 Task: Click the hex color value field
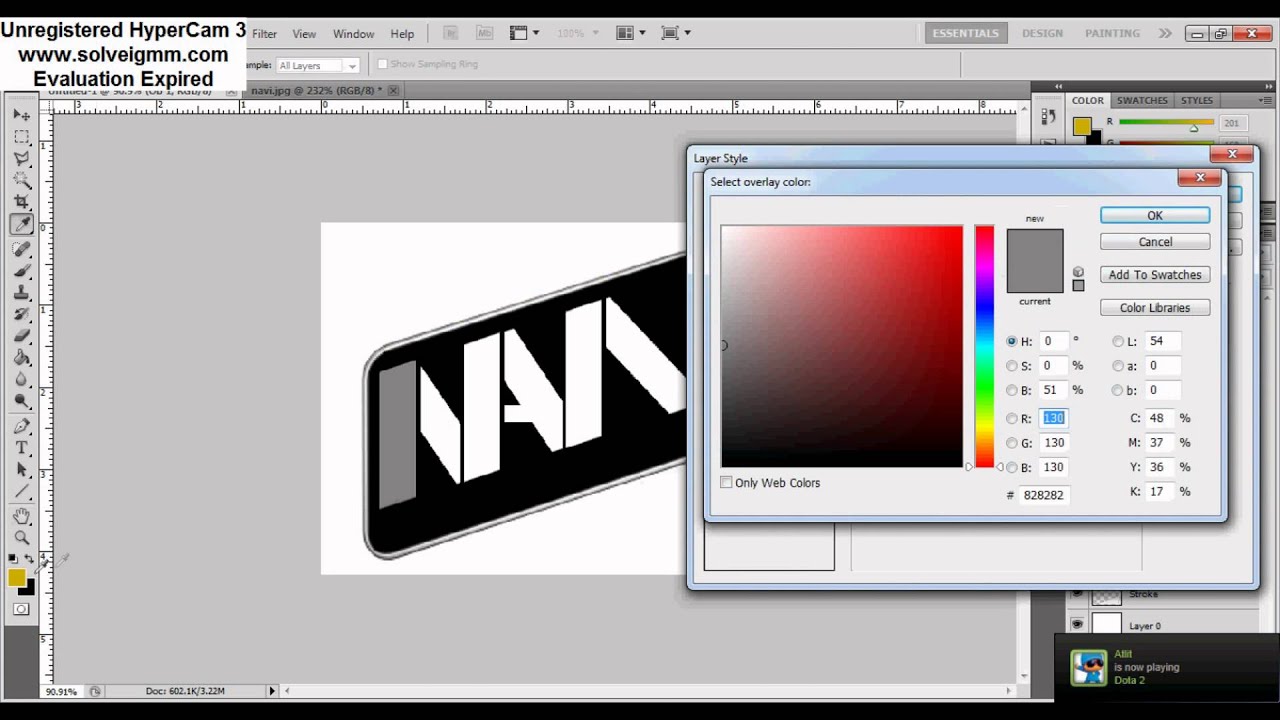pyautogui.click(x=1044, y=495)
